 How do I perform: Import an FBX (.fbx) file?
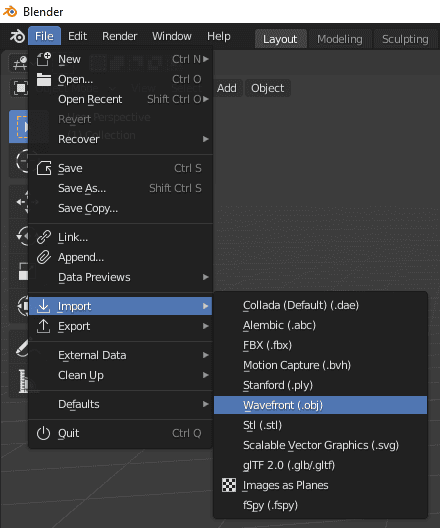coord(320,345)
